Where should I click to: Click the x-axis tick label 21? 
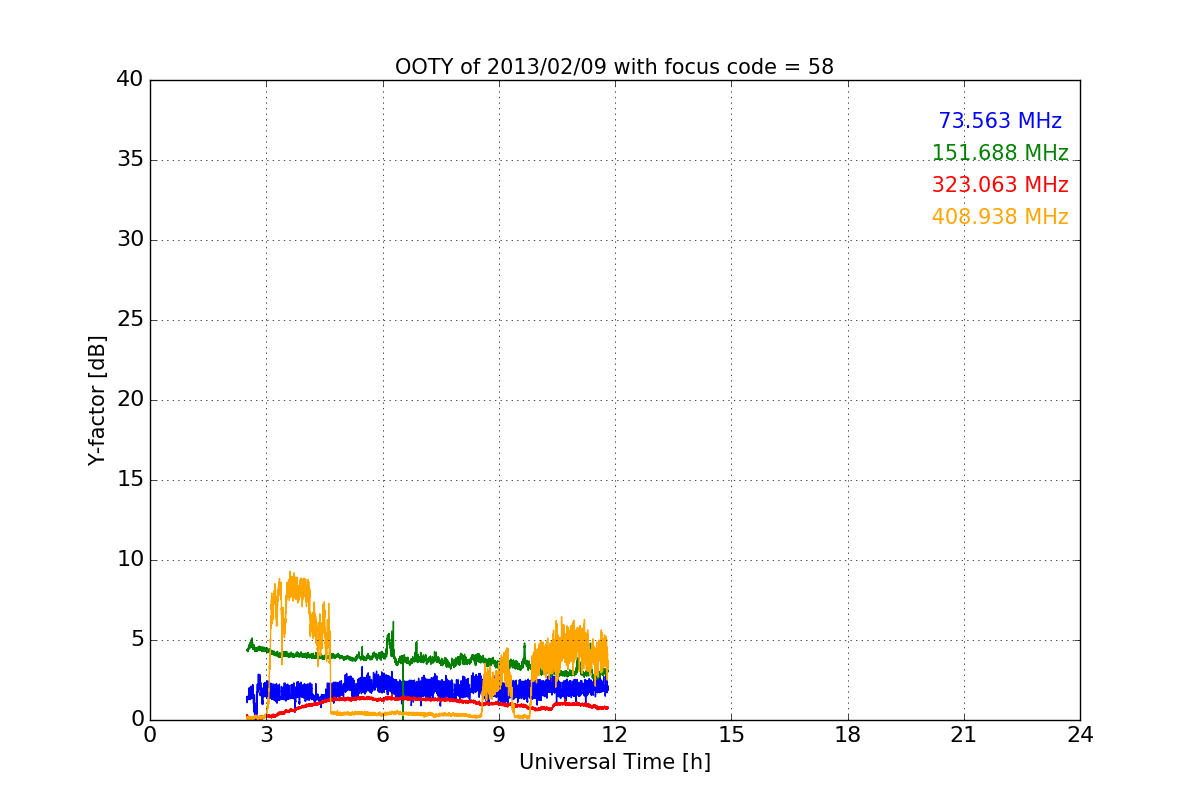point(964,735)
